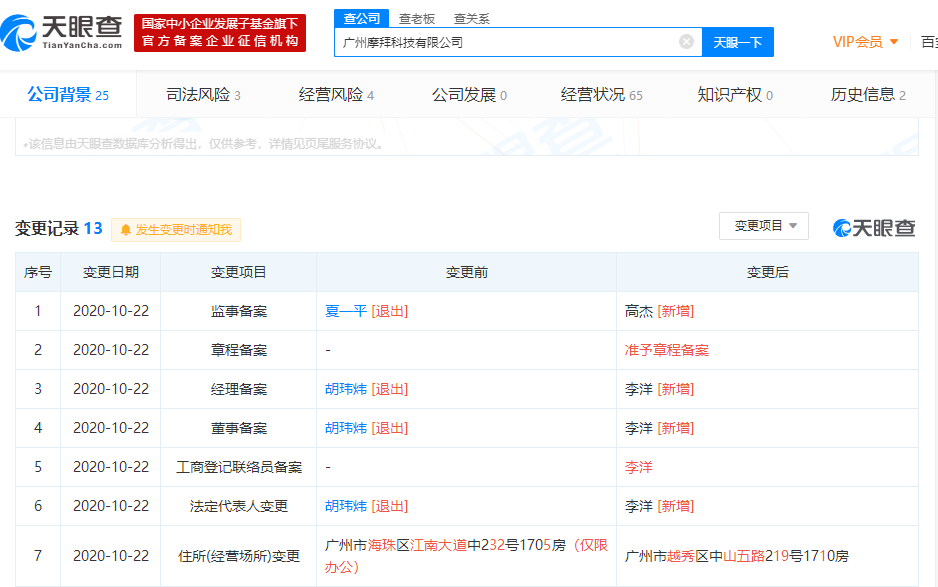Click 准予章程备案 text
The width and height of the screenshot is (938, 587).
(x=666, y=350)
